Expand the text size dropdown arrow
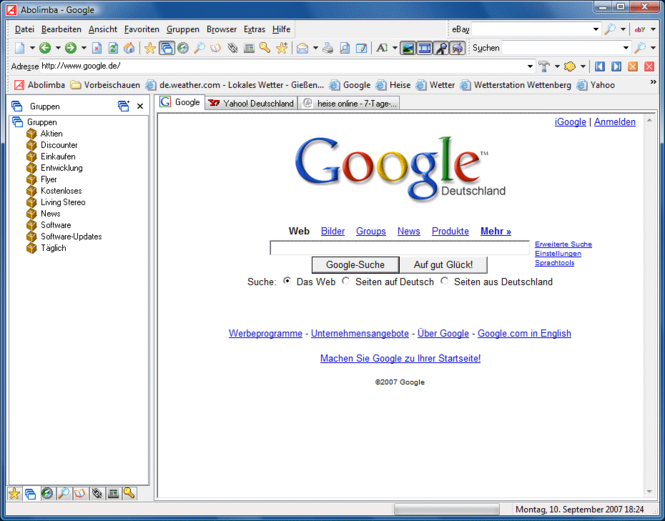 (x=395, y=48)
